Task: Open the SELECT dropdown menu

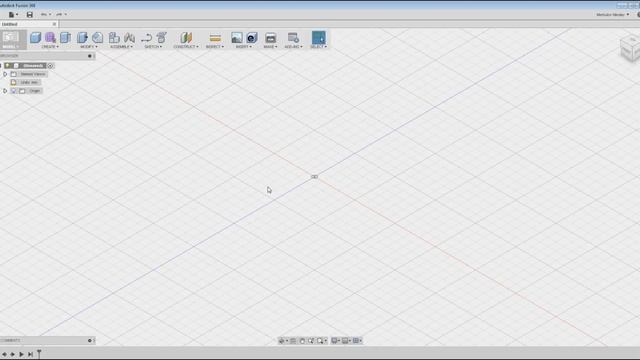Action: pos(319,47)
